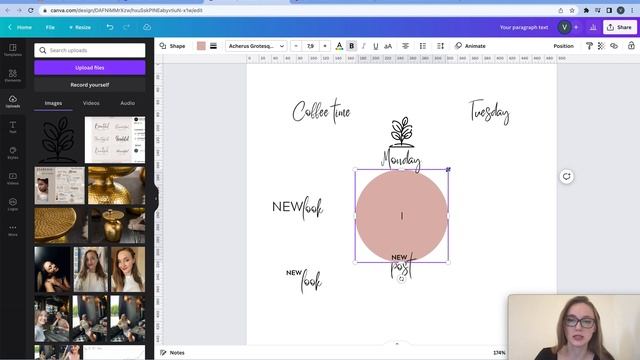Select the Coffee time text
Viewport: 640px width, 360px height.
pos(322,111)
